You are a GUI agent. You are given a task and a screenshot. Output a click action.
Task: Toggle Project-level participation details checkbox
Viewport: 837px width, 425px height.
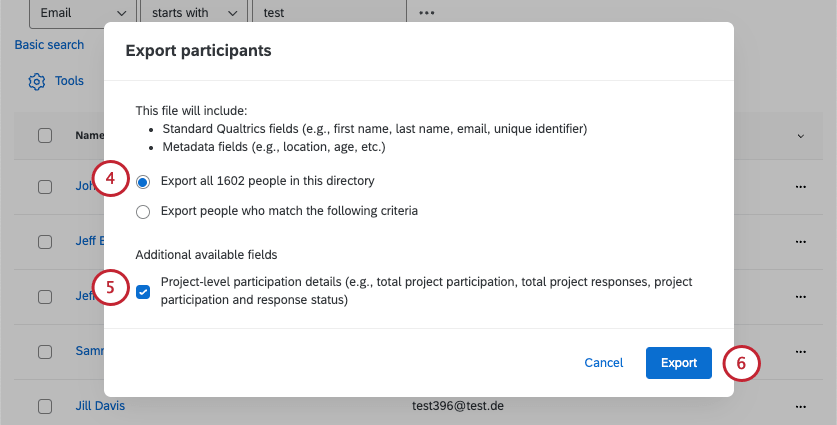(143, 292)
